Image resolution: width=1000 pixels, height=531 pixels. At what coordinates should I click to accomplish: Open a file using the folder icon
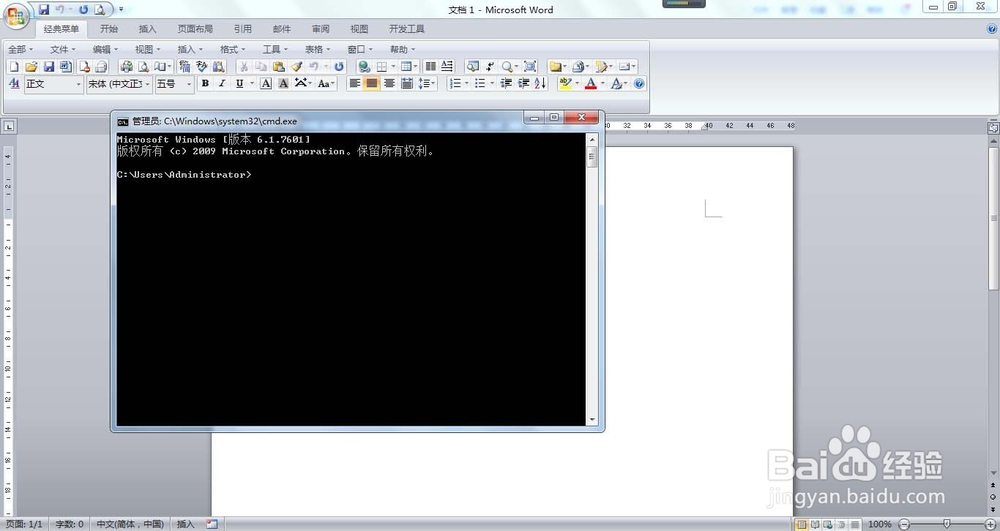point(31,66)
